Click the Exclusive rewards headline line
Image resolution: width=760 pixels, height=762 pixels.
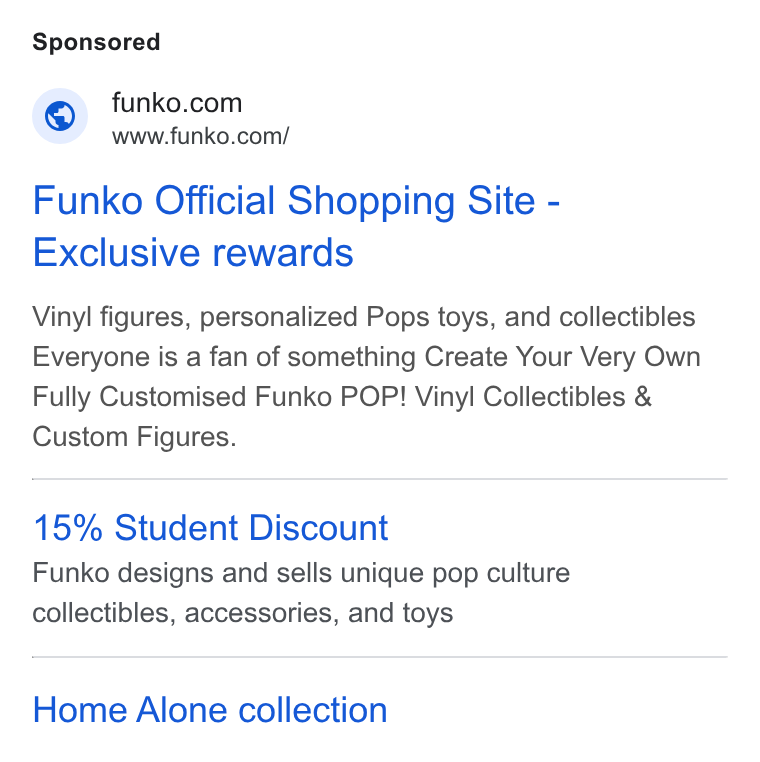(x=193, y=253)
